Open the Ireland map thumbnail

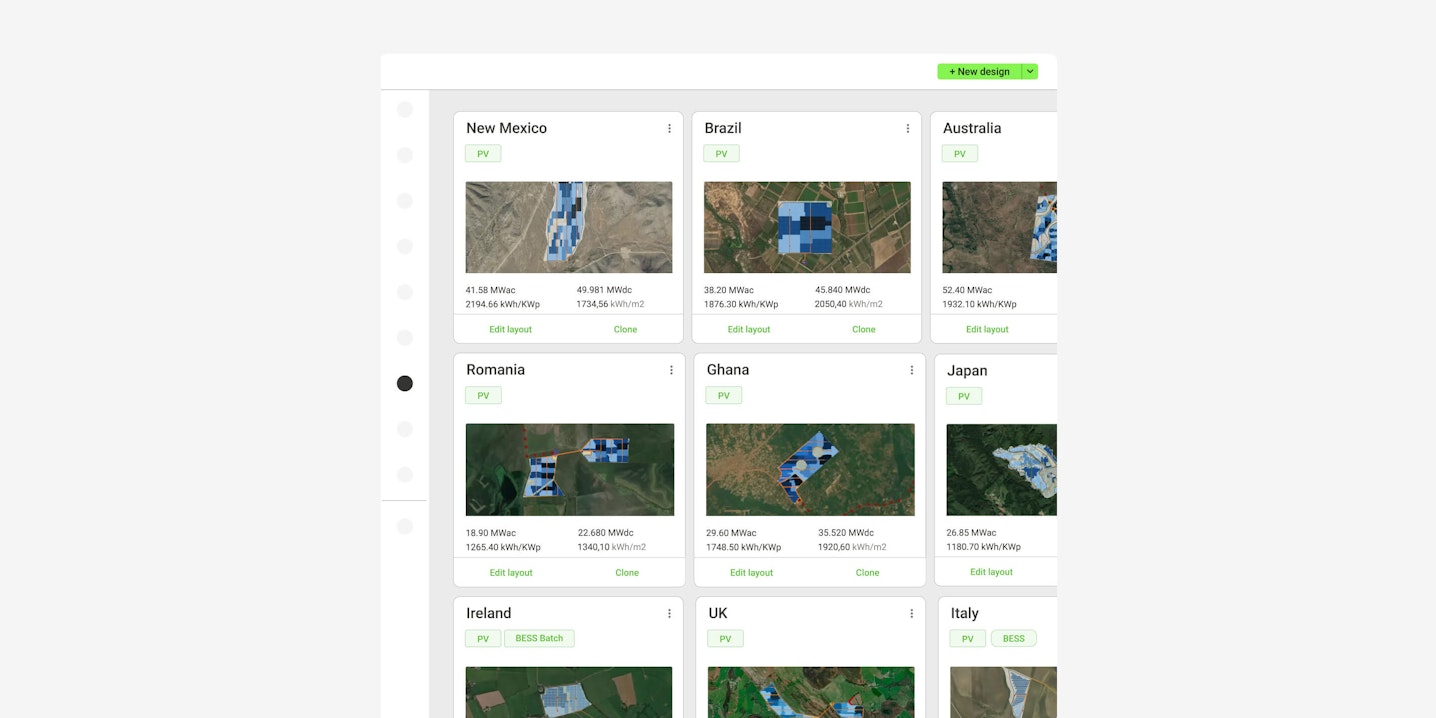click(x=569, y=692)
